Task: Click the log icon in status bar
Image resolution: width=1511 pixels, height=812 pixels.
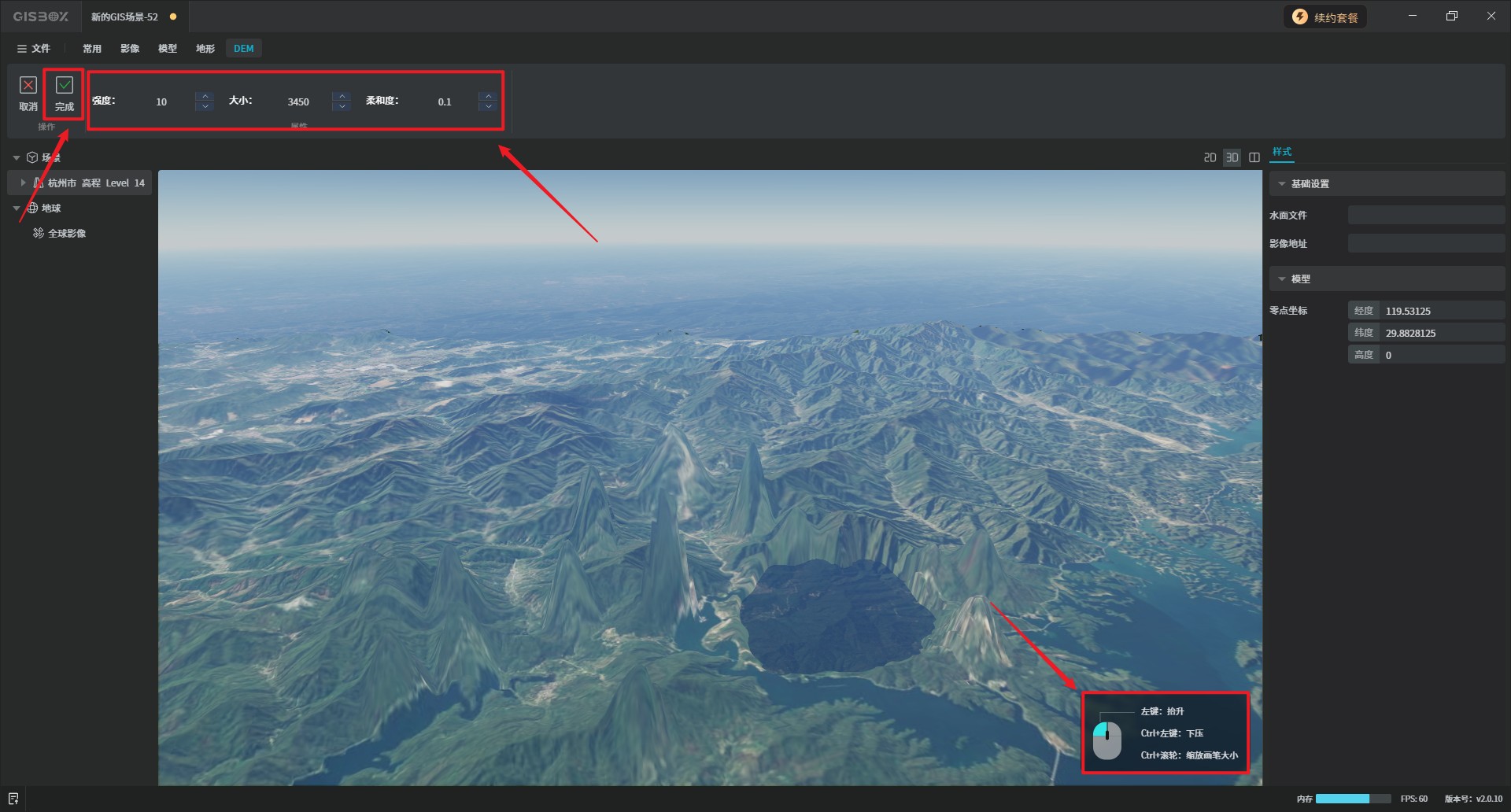Action: [x=13, y=799]
